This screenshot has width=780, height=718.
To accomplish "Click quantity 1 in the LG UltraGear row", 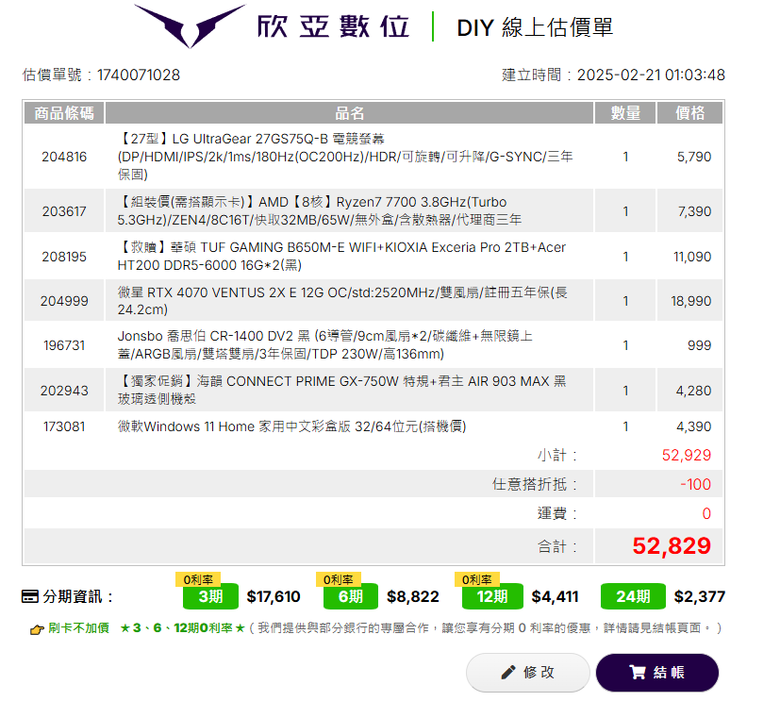I will click(x=625, y=157).
